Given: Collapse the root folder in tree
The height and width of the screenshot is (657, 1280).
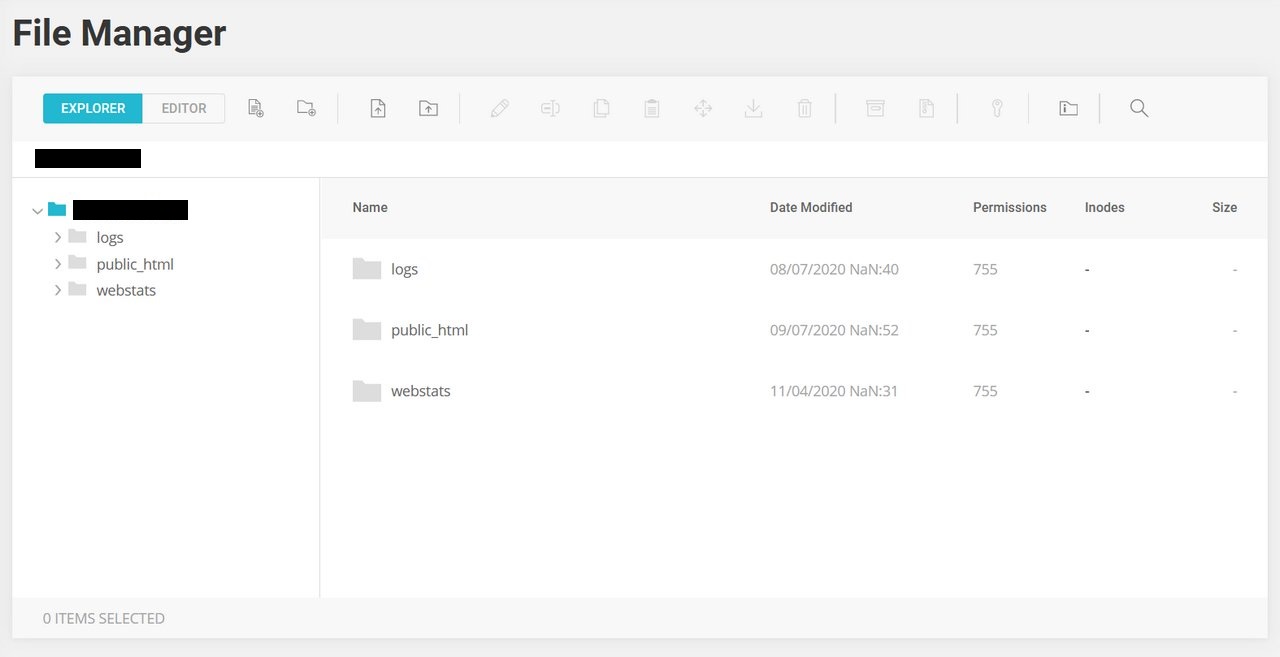Looking at the screenshot, I should click(x=38, y=211).
